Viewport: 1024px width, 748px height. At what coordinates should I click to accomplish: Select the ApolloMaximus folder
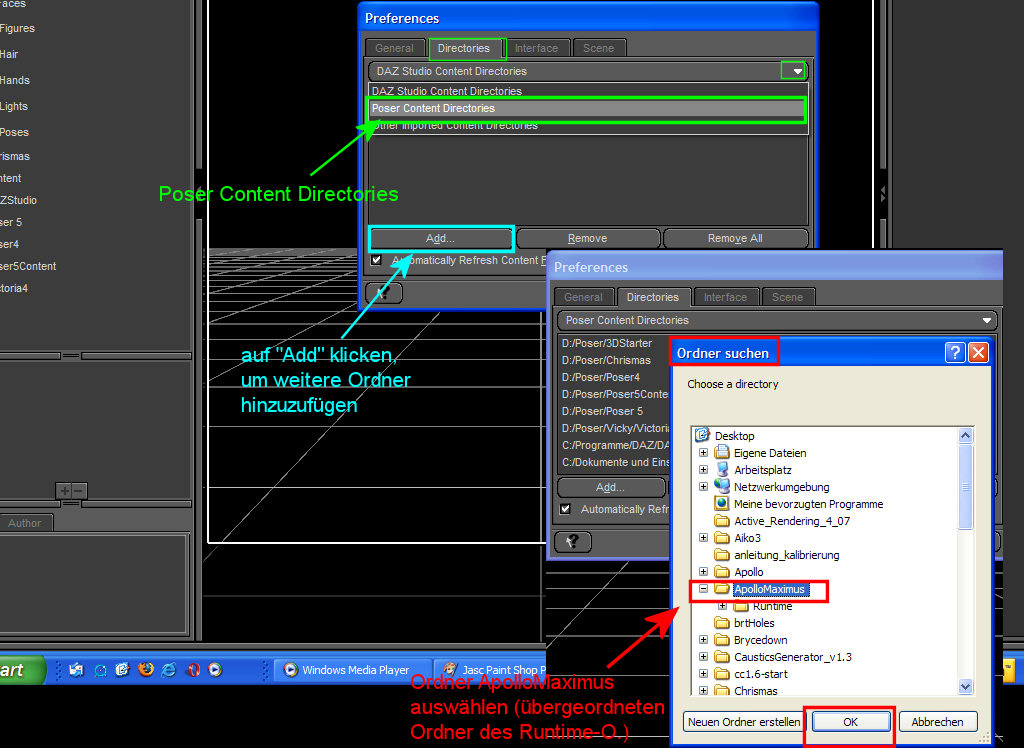(769, 589)
